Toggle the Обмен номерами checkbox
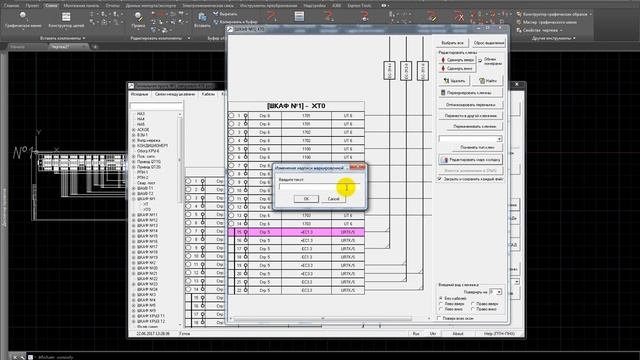This screenshot has height=360, width=640. tap(480, 60)
